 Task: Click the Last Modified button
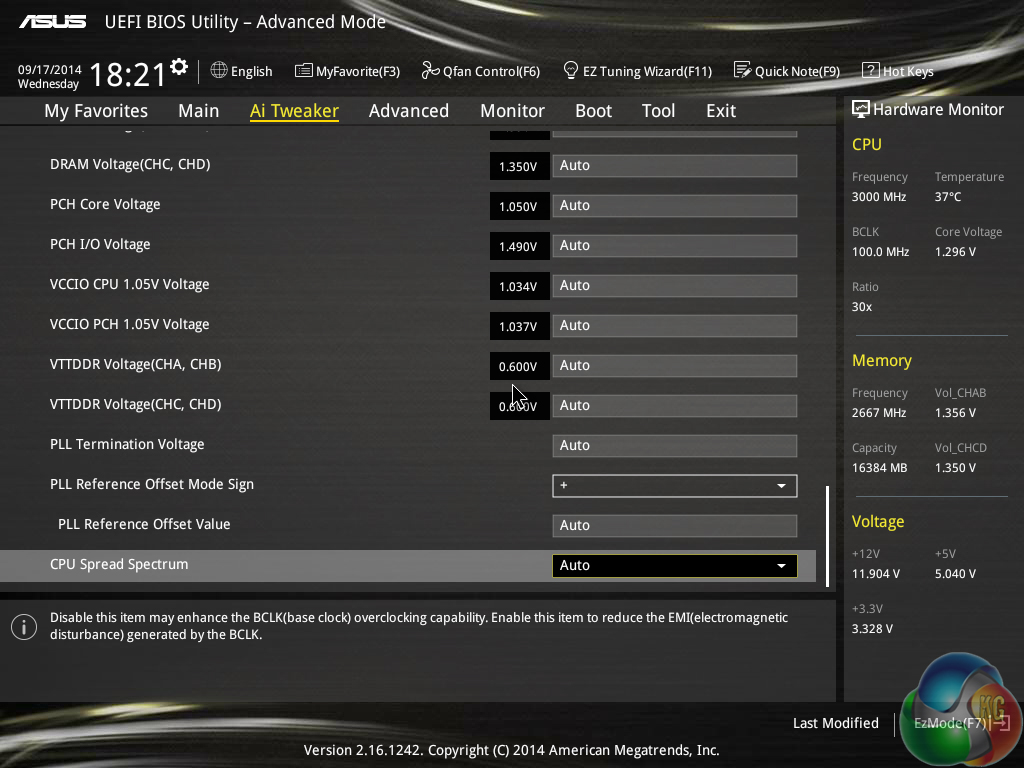pos(835,723)
